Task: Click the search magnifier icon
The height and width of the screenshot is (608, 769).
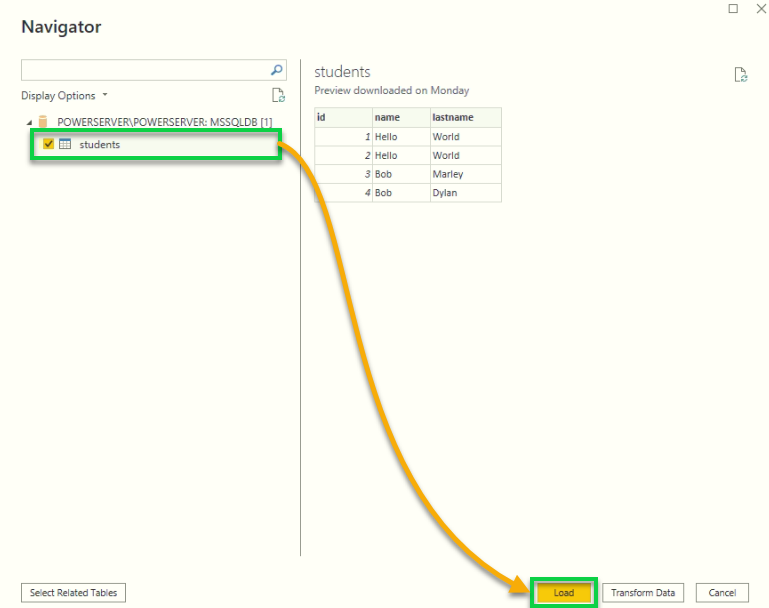Action: coord(277,70)
